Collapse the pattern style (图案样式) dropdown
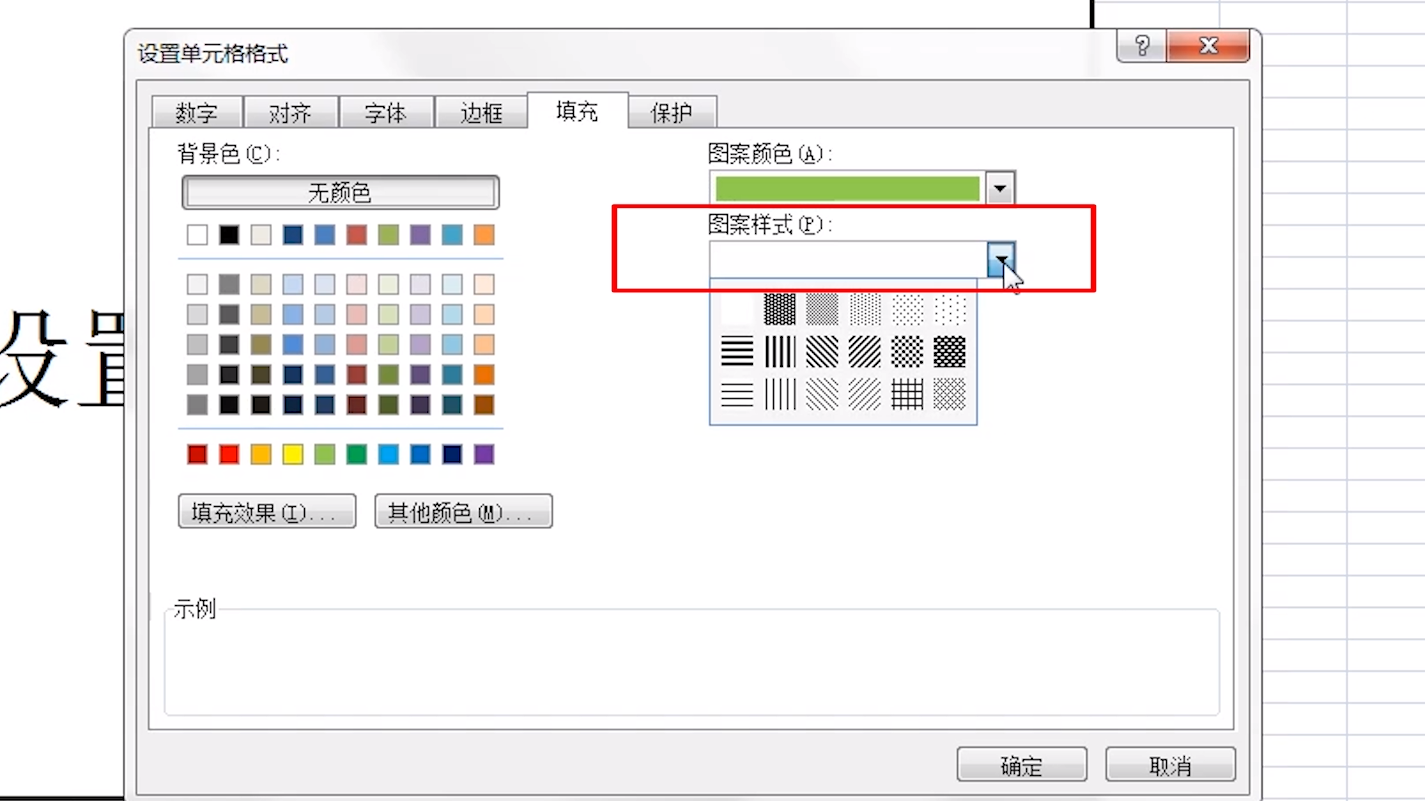 pyautogui.click(x=999, y=259)
